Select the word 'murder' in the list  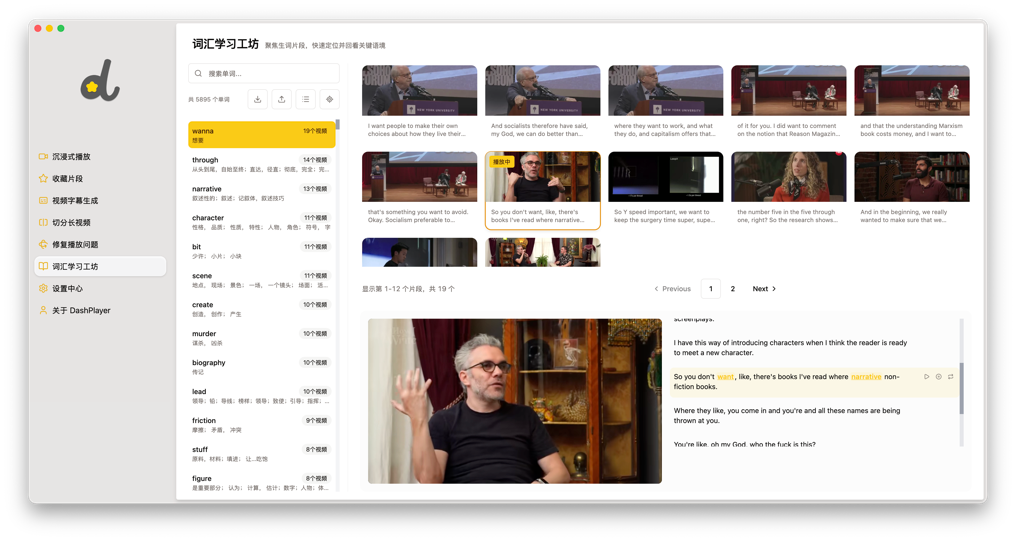point(262,338)
